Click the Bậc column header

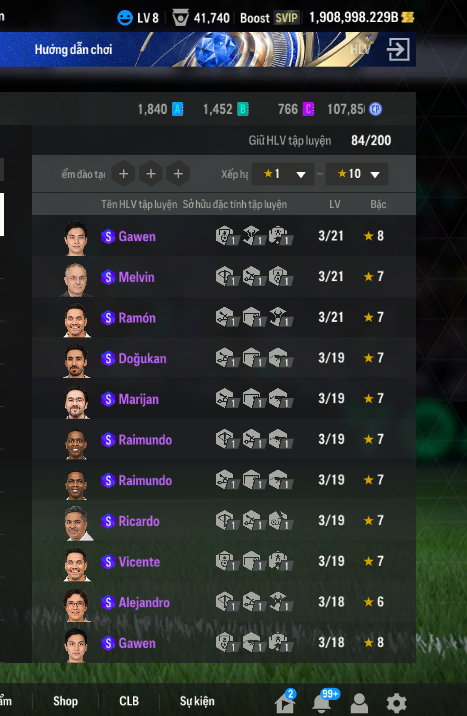378,204
